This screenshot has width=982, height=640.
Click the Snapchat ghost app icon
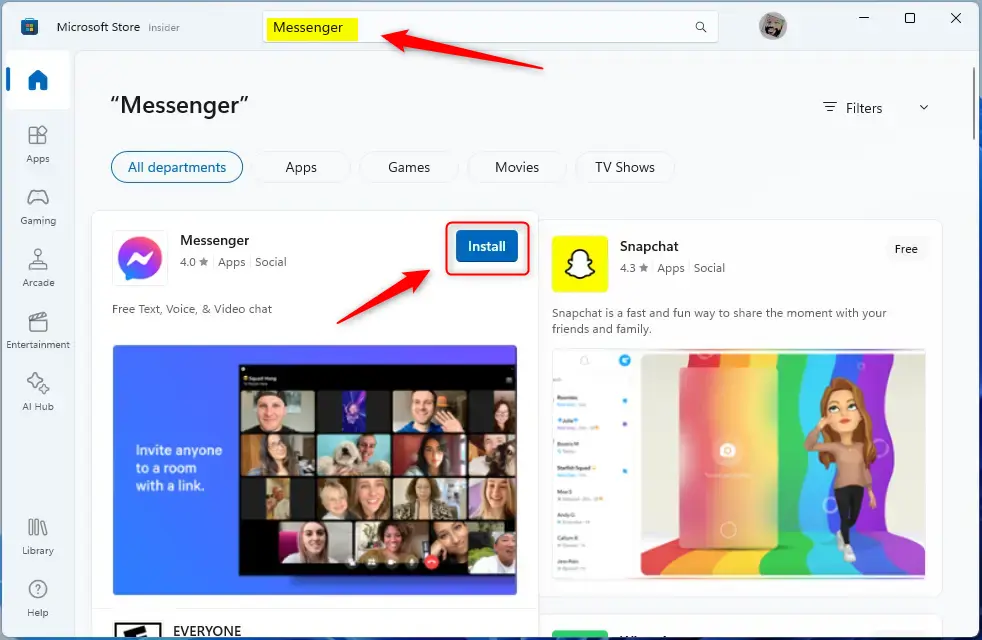tap(579, 264)
